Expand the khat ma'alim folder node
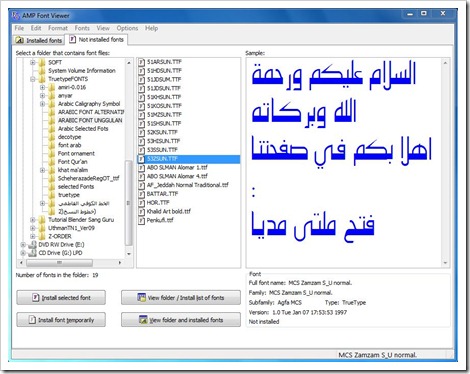 pyautogui.click(x=42, y=170)
